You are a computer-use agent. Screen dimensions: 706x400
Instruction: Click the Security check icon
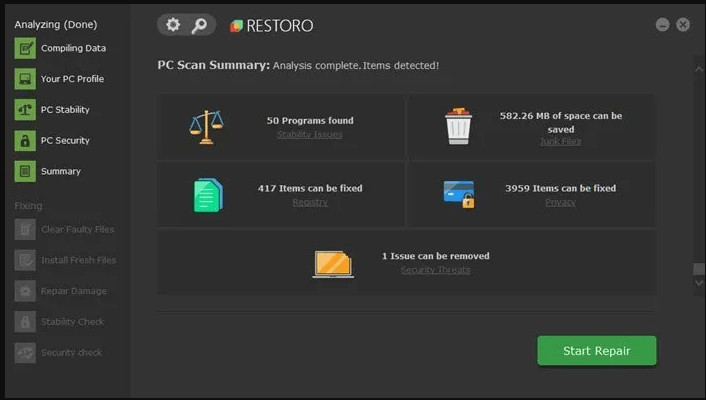(25, 352)
